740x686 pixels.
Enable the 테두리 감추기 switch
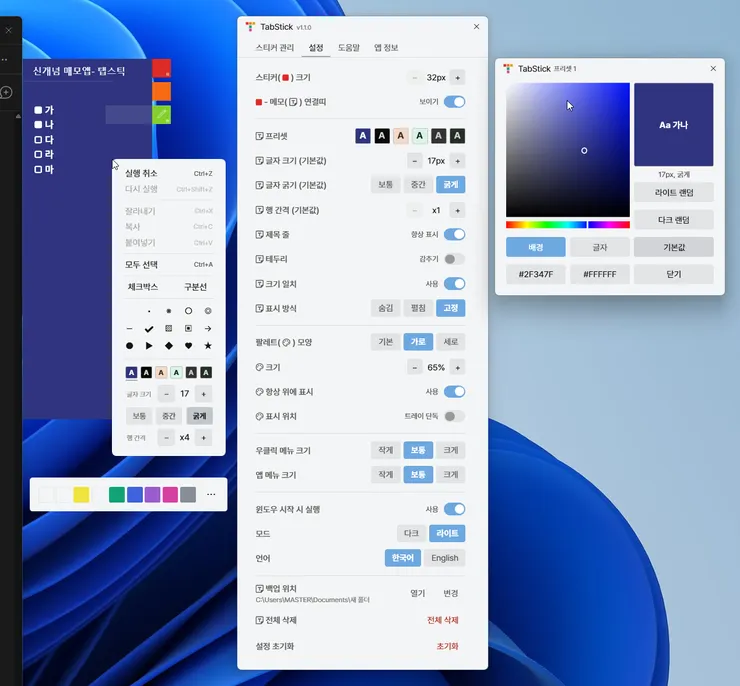(454, 259)
